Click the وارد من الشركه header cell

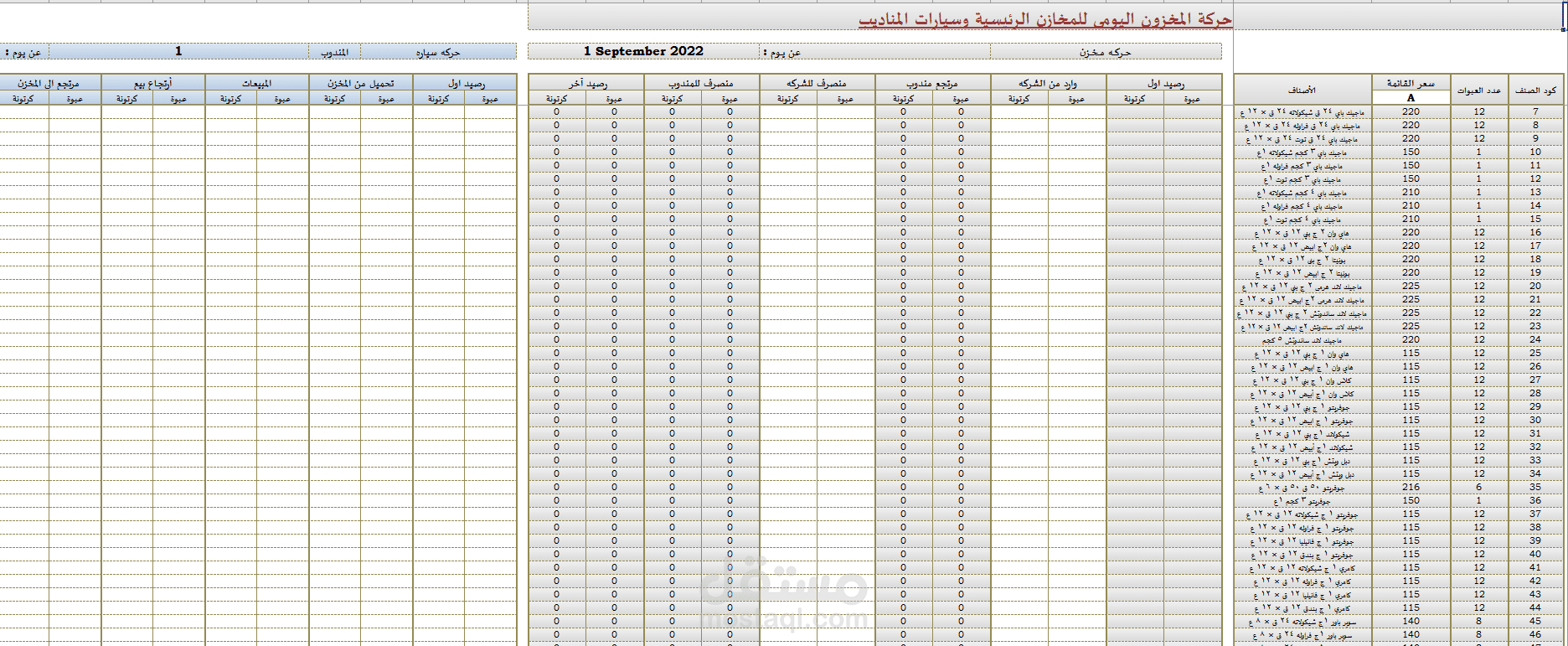click(1048, 83)
